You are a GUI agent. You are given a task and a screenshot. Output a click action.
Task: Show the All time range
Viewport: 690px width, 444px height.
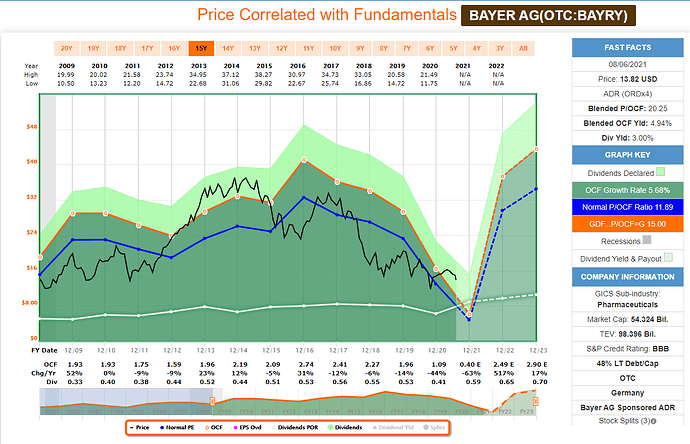pos(523,48)
